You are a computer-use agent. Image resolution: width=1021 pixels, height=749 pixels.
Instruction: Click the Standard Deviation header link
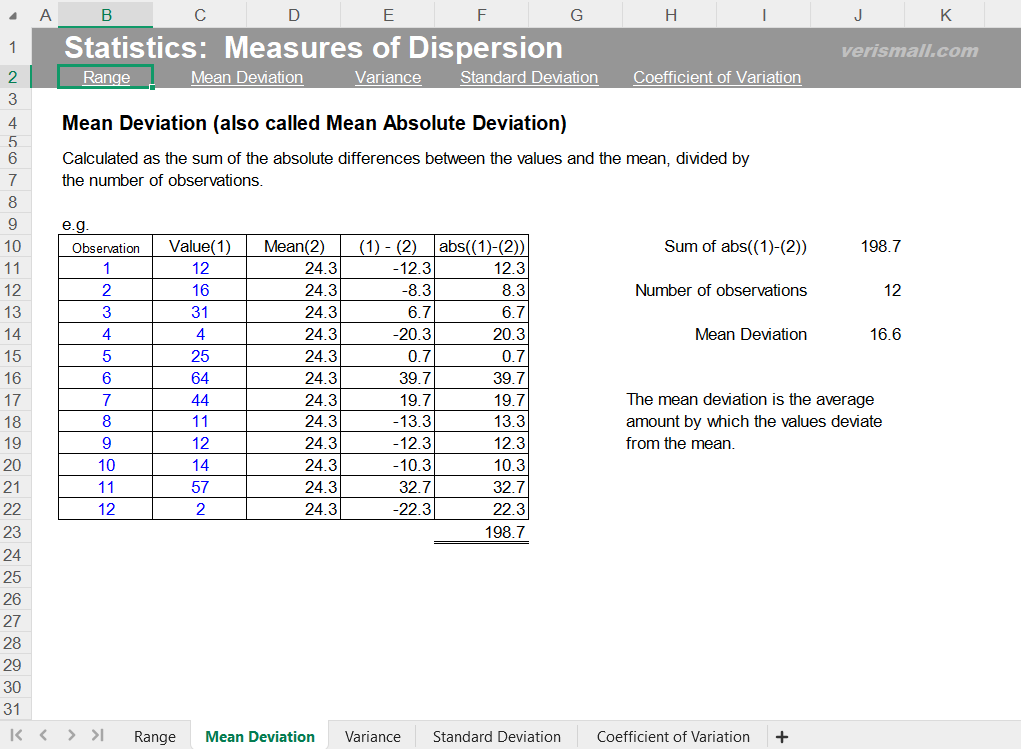(x=529, y=77)
